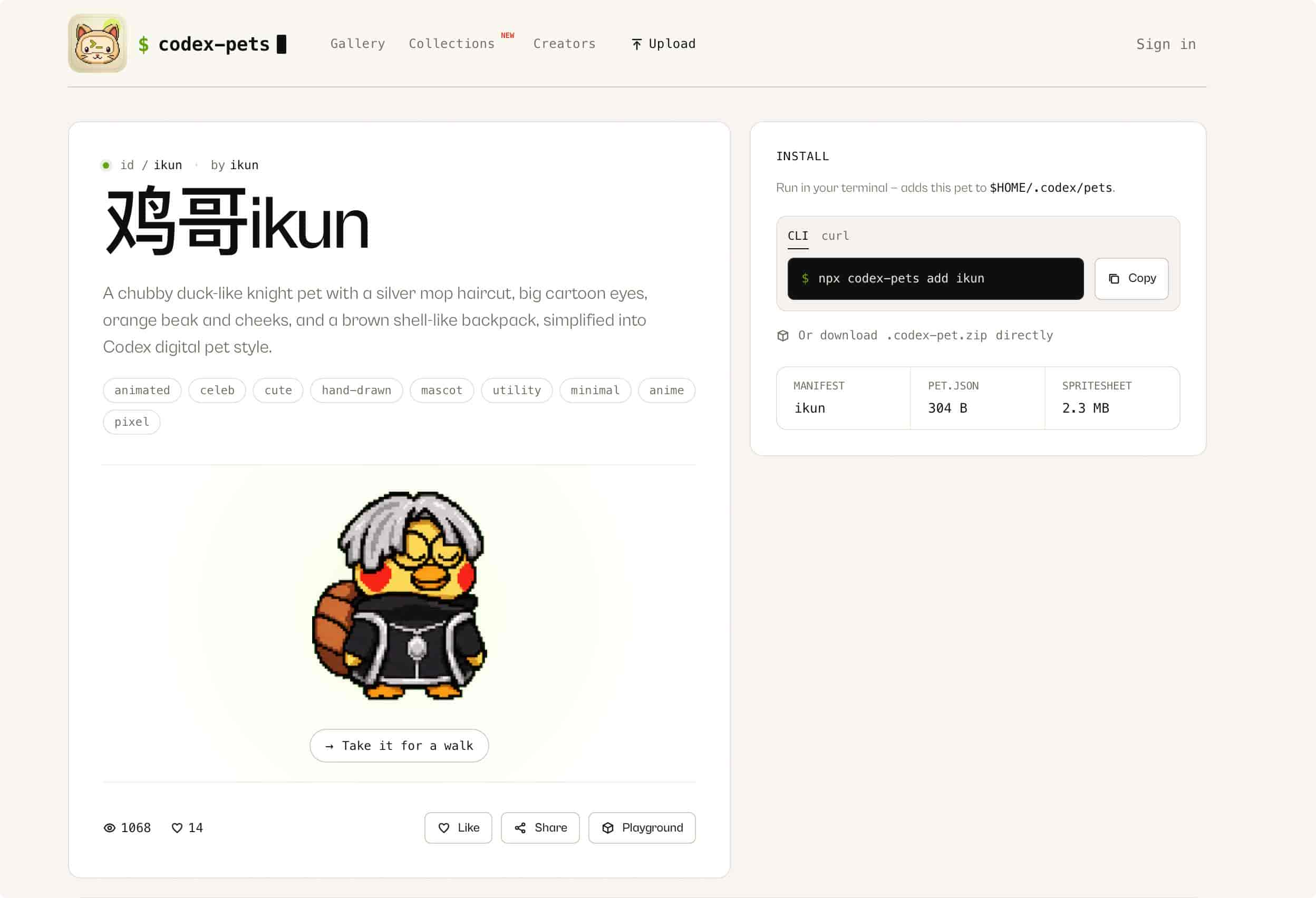Open the Gallery page
This screenshot has width=1316, height=898.
357,44
